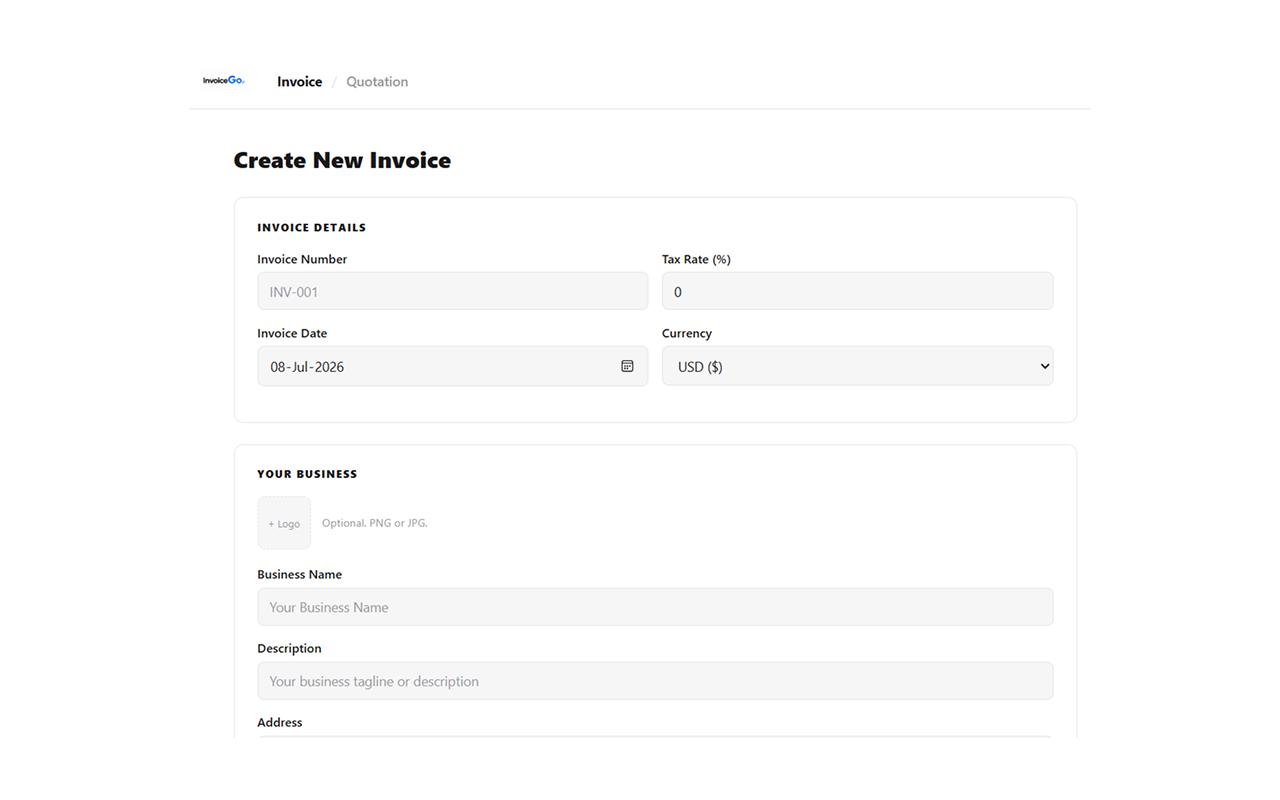The image size is (1280, 800).
Task: Click the Invoice Number input field
Action: pos(452,291)
